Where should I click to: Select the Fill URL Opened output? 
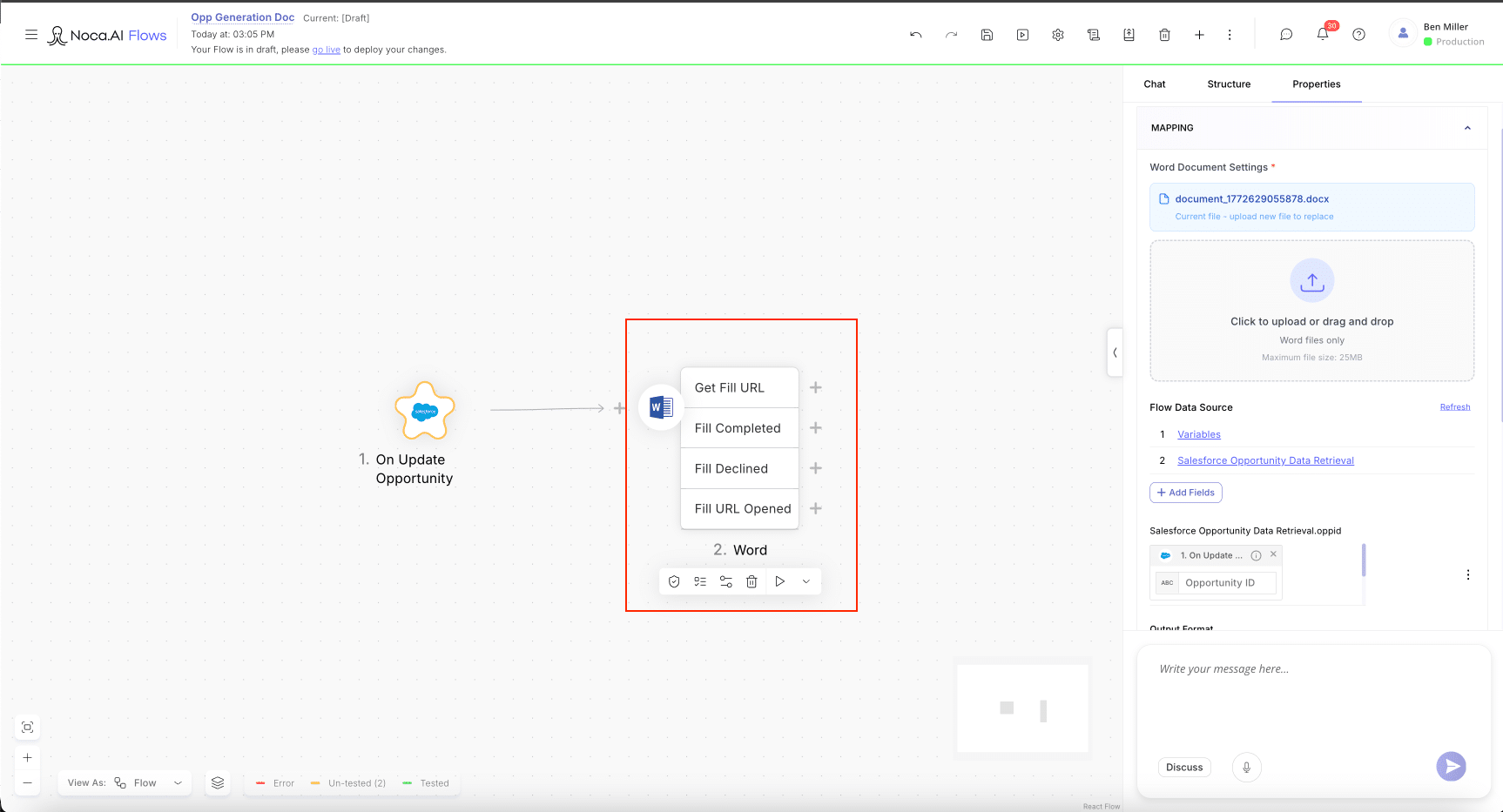(739, 508)
